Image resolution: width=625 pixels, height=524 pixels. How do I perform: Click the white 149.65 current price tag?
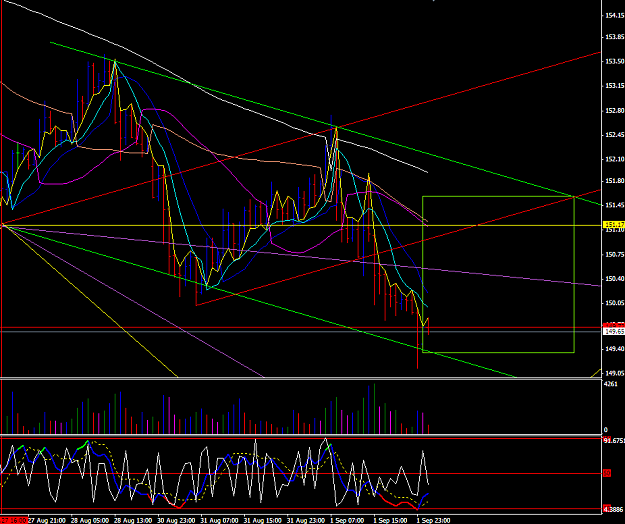coord(614,332)
